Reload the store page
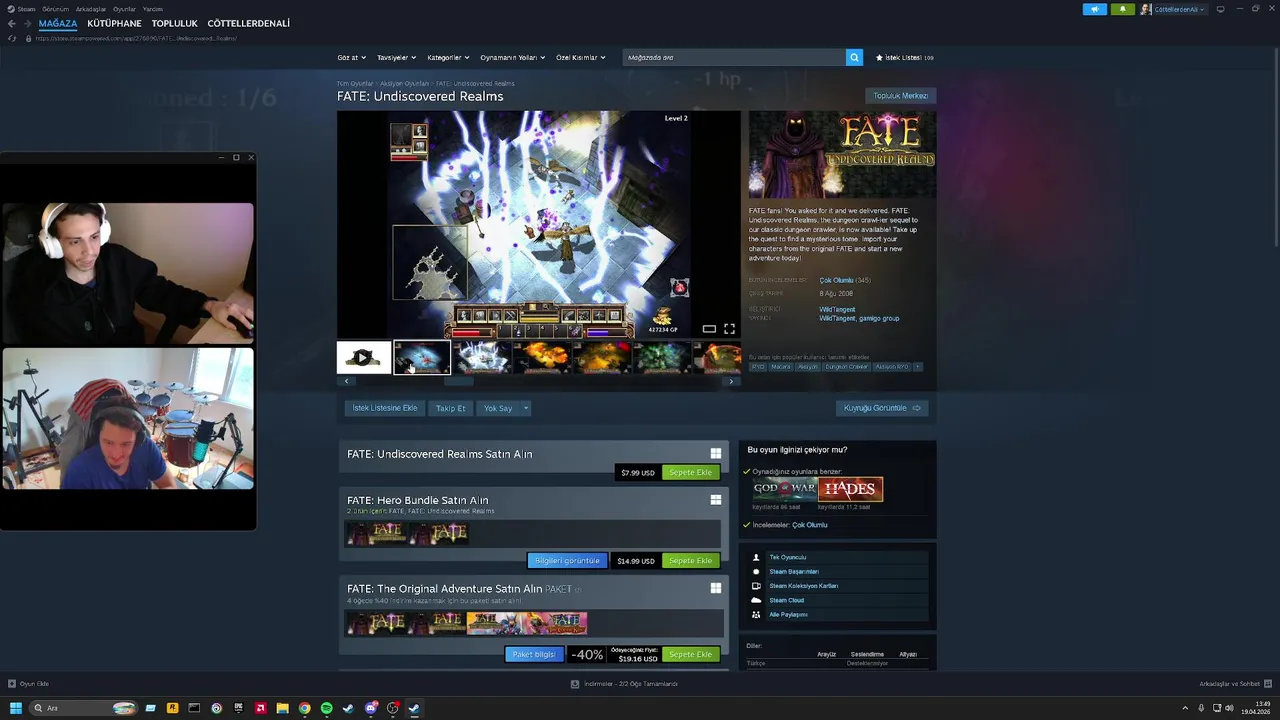This screenshot has height=720, width=1280. (12, 38)
